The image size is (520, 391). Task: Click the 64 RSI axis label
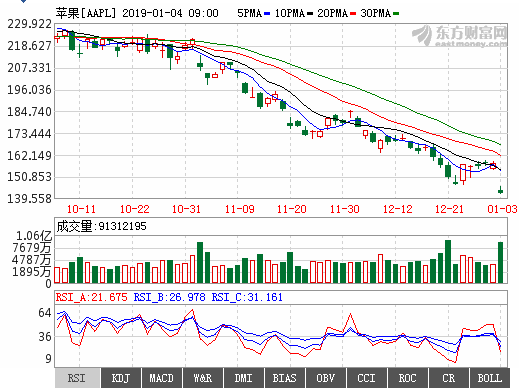(x=45, y=313)
